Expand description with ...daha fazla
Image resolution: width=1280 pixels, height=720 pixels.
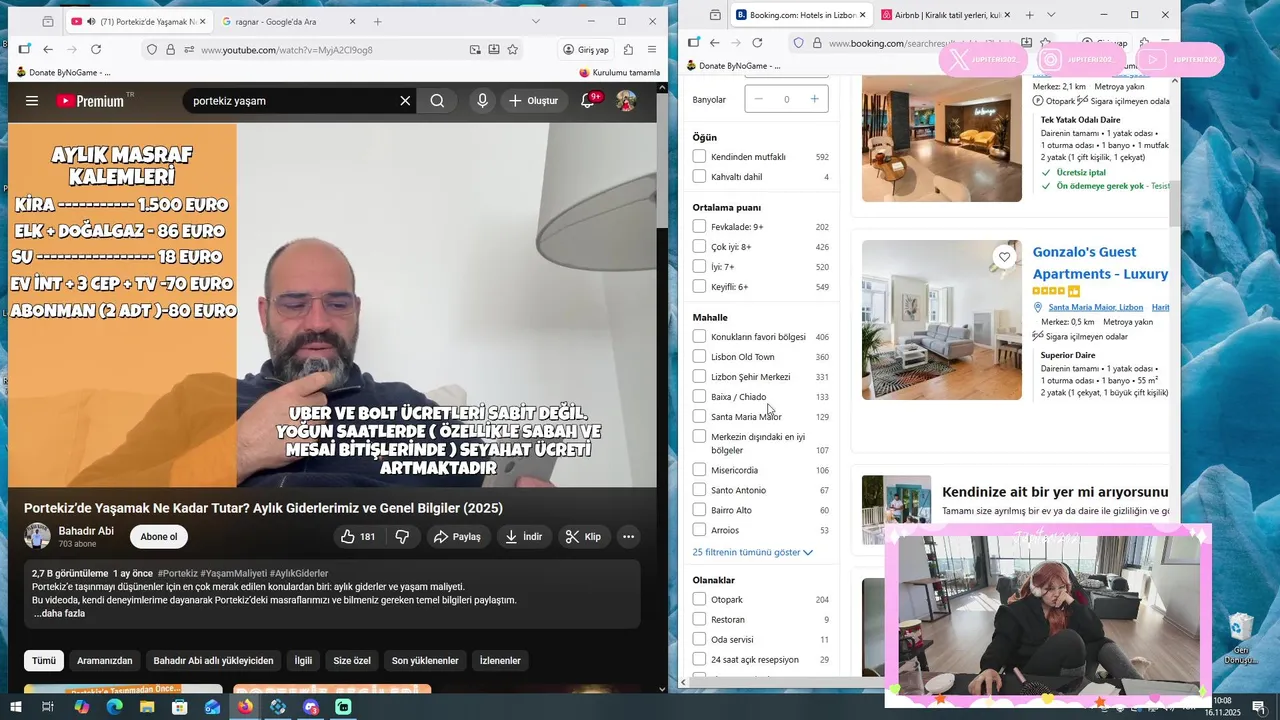(x=59, y=614)
